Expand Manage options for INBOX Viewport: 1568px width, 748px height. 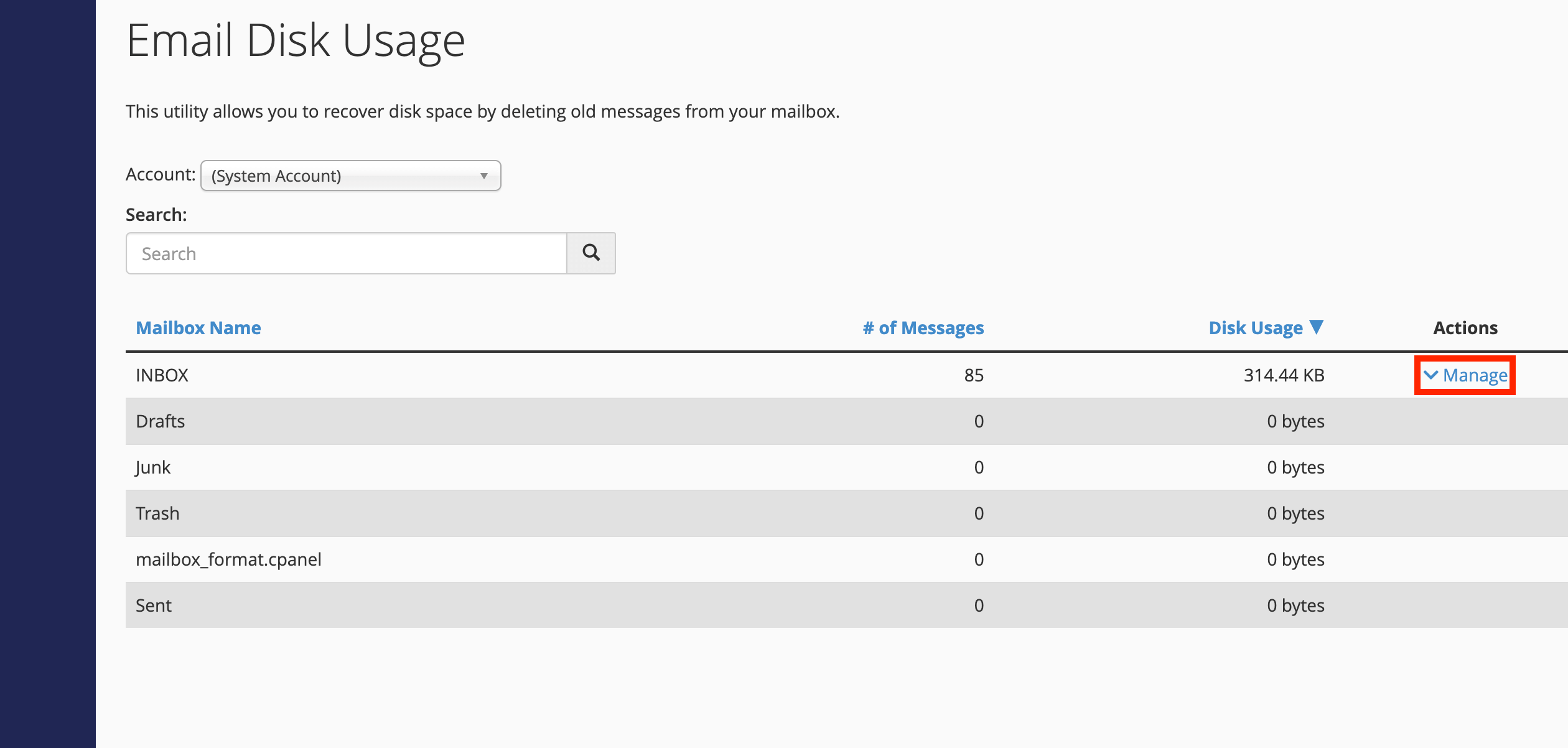coord(1466,375)
